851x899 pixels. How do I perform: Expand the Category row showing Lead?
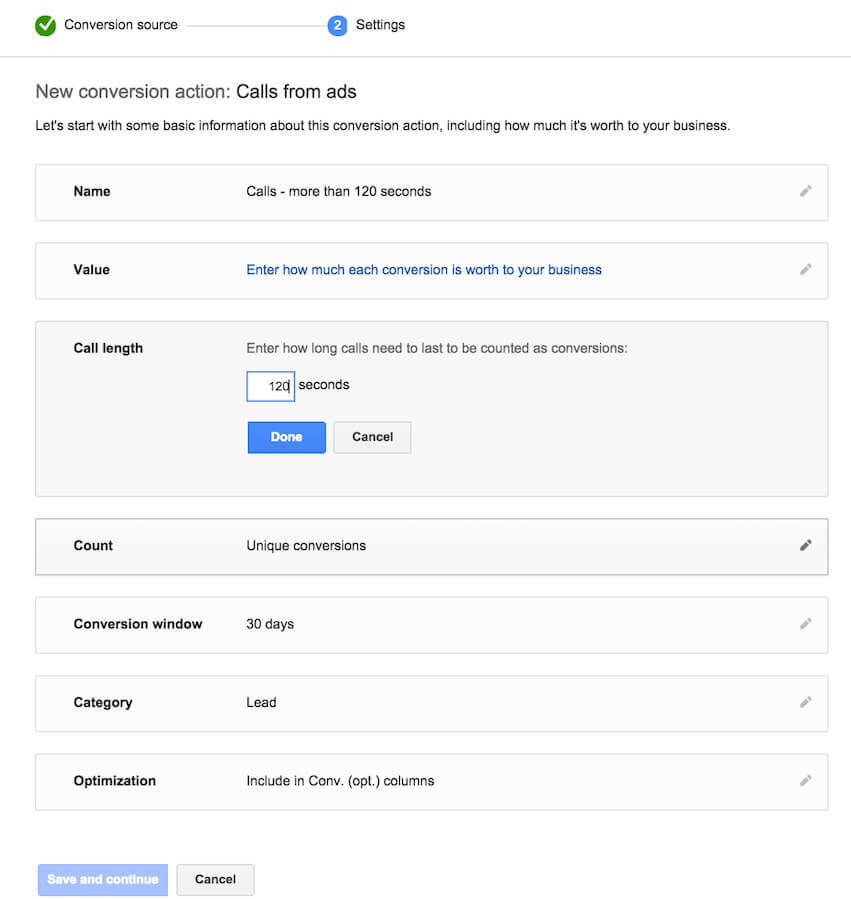click(x=432, y=703)
